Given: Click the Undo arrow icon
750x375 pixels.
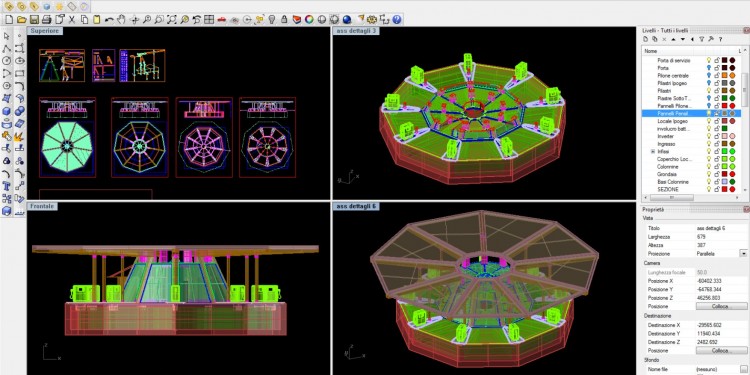Looking at the screenshot, I should pyautogui.click(x=109, y=20).
